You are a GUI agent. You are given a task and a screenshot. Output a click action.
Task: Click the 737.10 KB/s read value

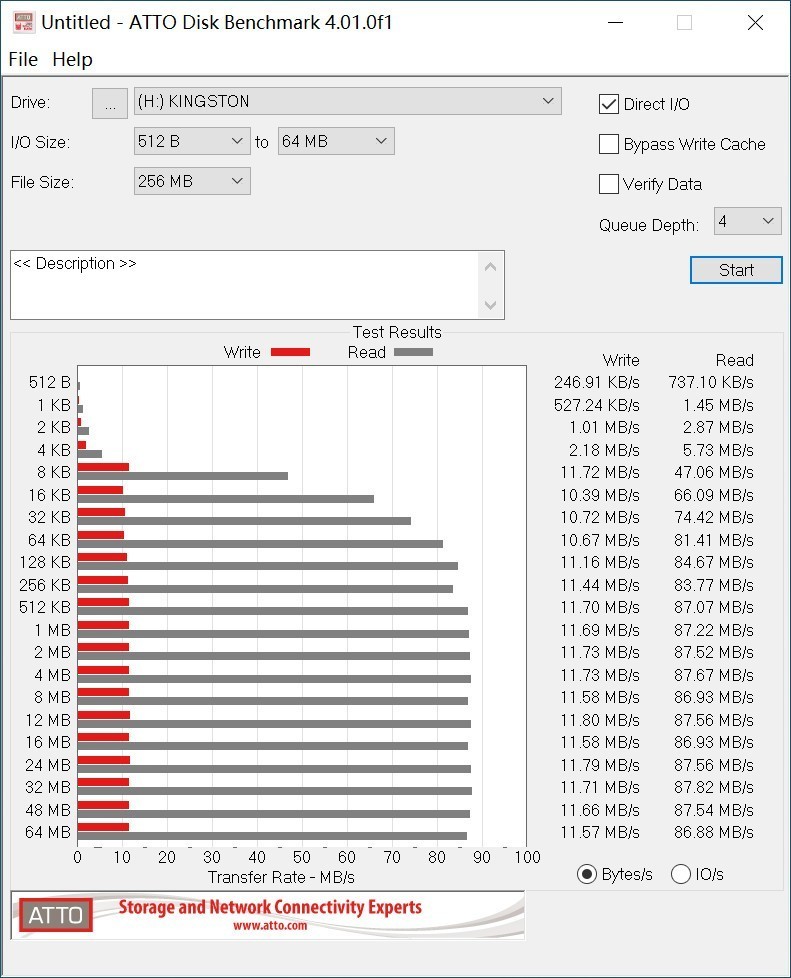pos(711,382)
